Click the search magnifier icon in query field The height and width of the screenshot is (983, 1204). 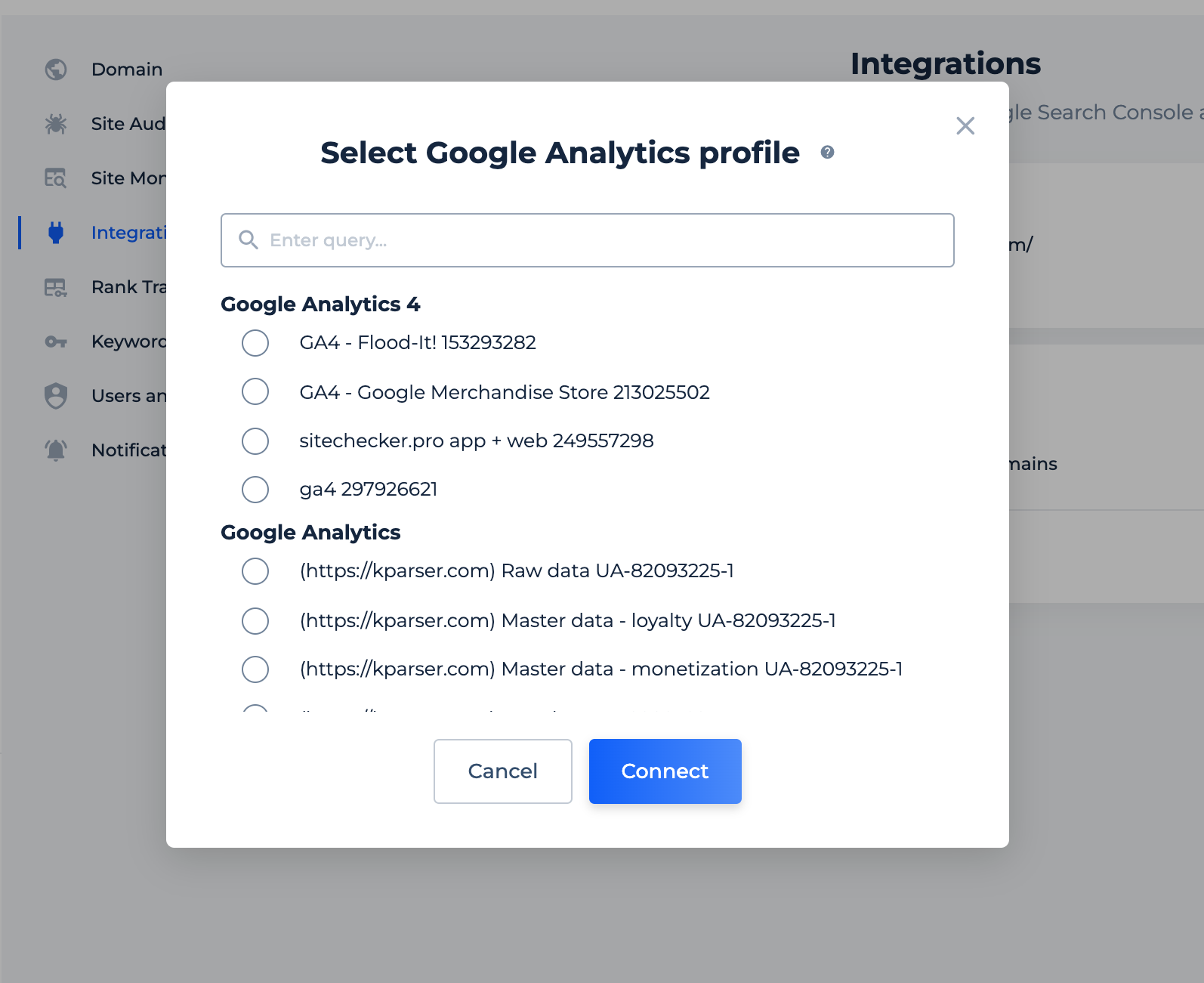tap(249, 240)
